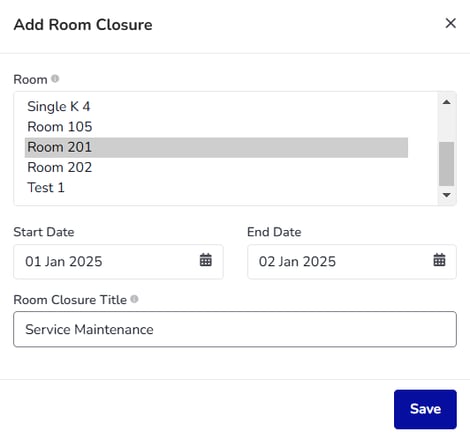The height and width of the screenshot is (439, 470).
Task: Open the Start Date field 01 Jan 2025
Action: (x=118, y=262)
